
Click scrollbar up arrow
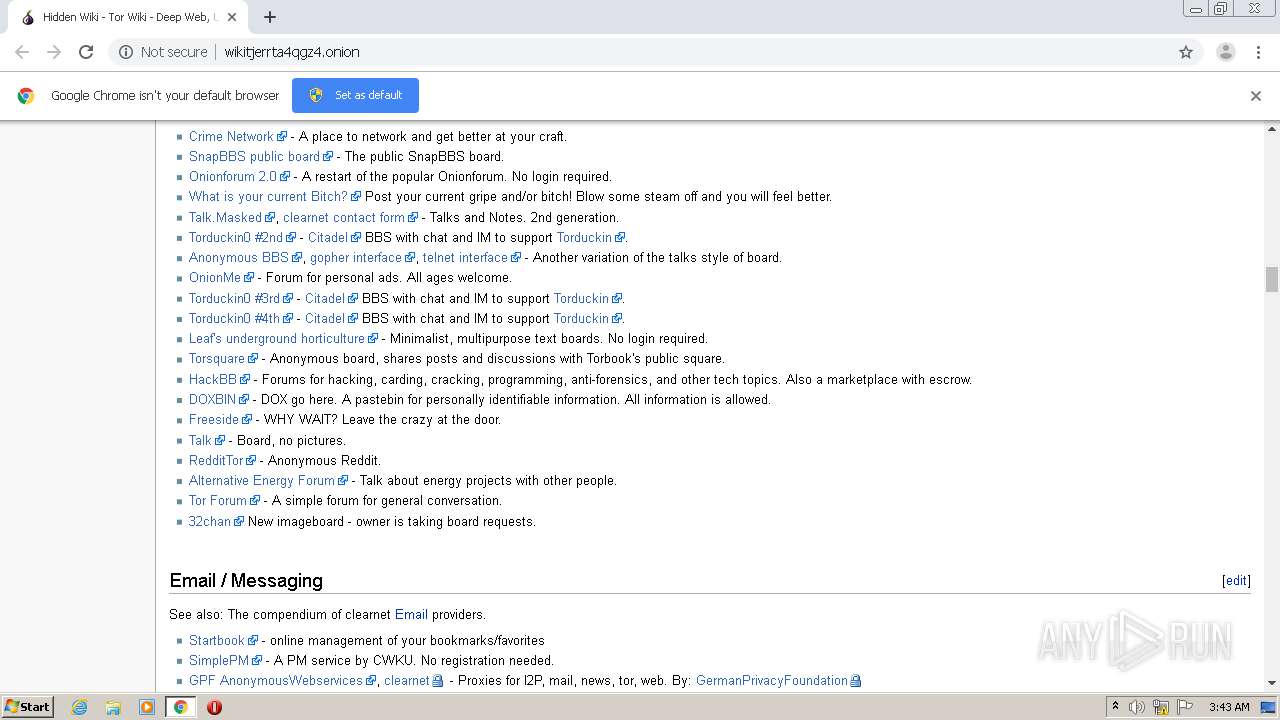(1272, 129)
